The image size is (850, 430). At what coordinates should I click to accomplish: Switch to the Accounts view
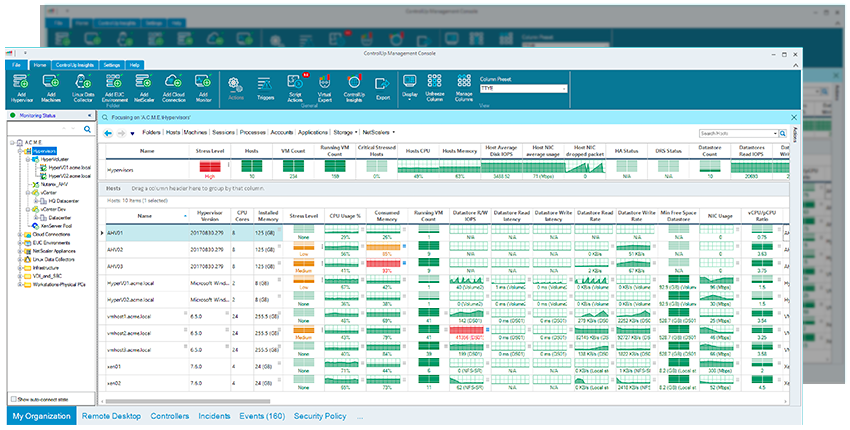[x=282, y=132]
